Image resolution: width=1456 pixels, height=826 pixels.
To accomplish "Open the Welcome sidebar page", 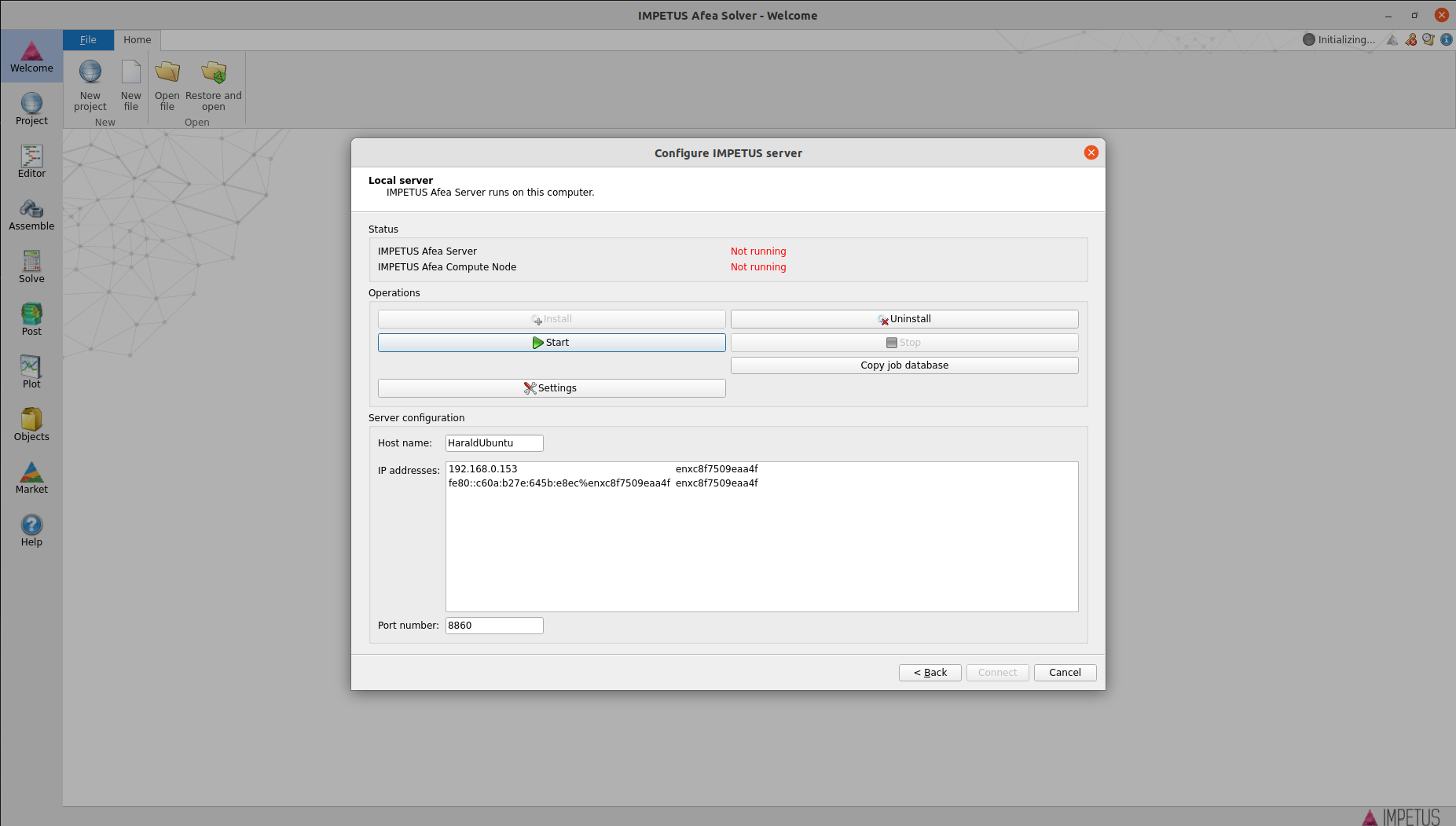I will click(x=31, y=56).
